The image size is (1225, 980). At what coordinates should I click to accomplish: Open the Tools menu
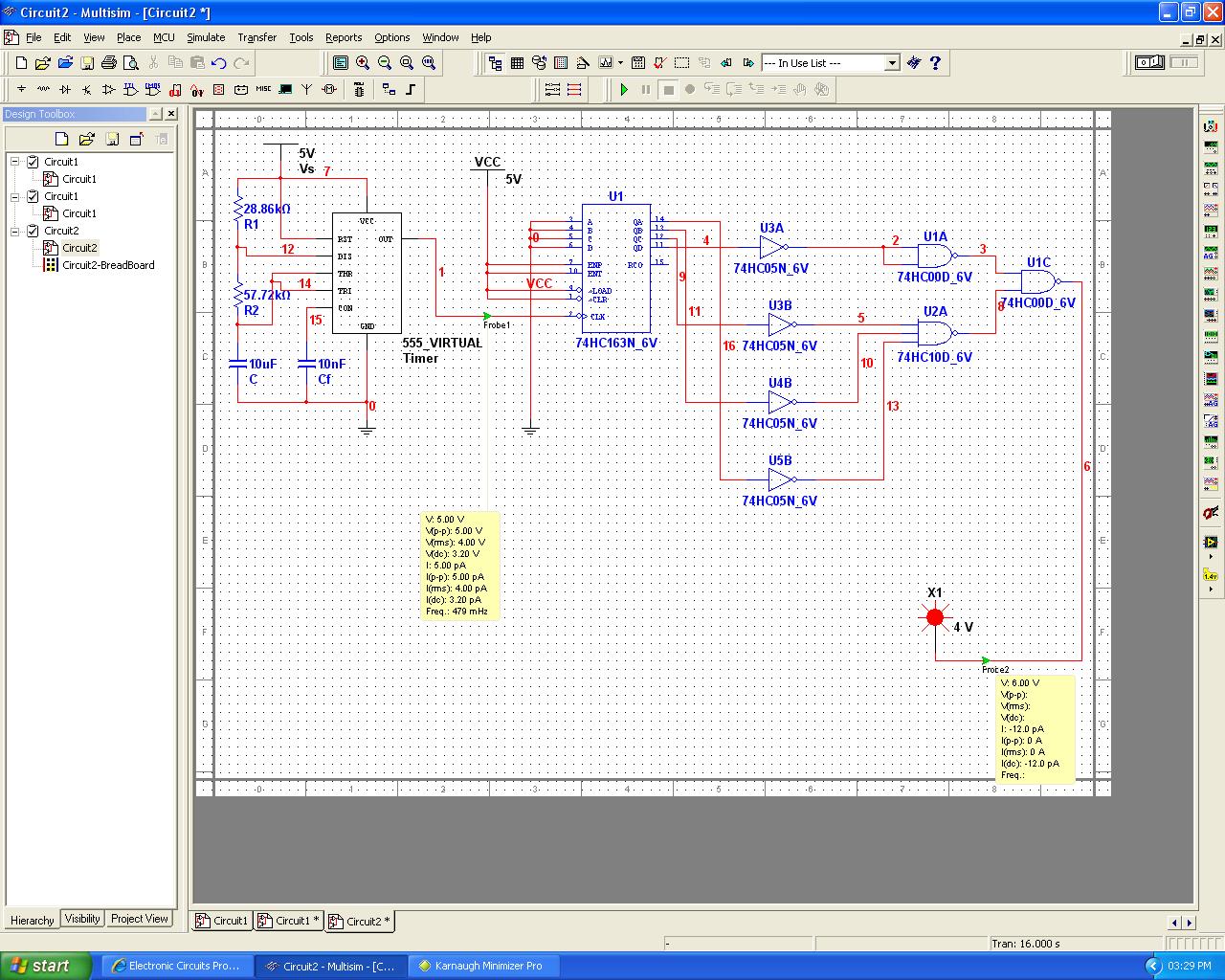301,37
